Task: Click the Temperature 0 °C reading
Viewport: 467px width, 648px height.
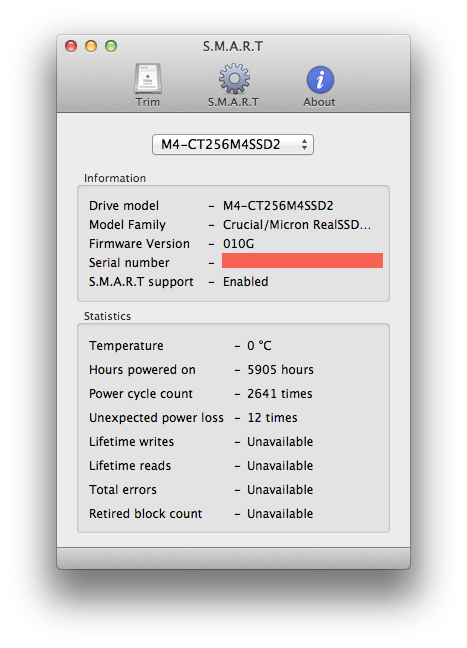Action: coord(259,345)
